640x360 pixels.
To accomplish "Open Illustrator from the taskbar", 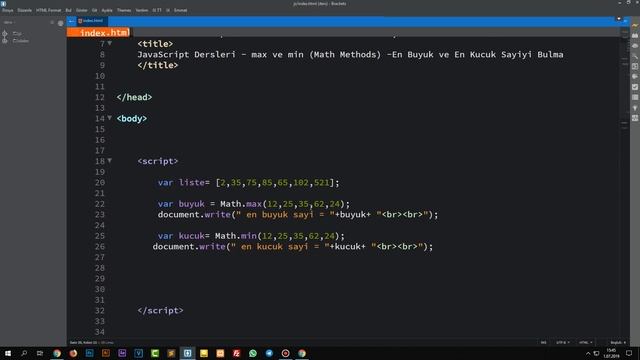I will 106,353.
